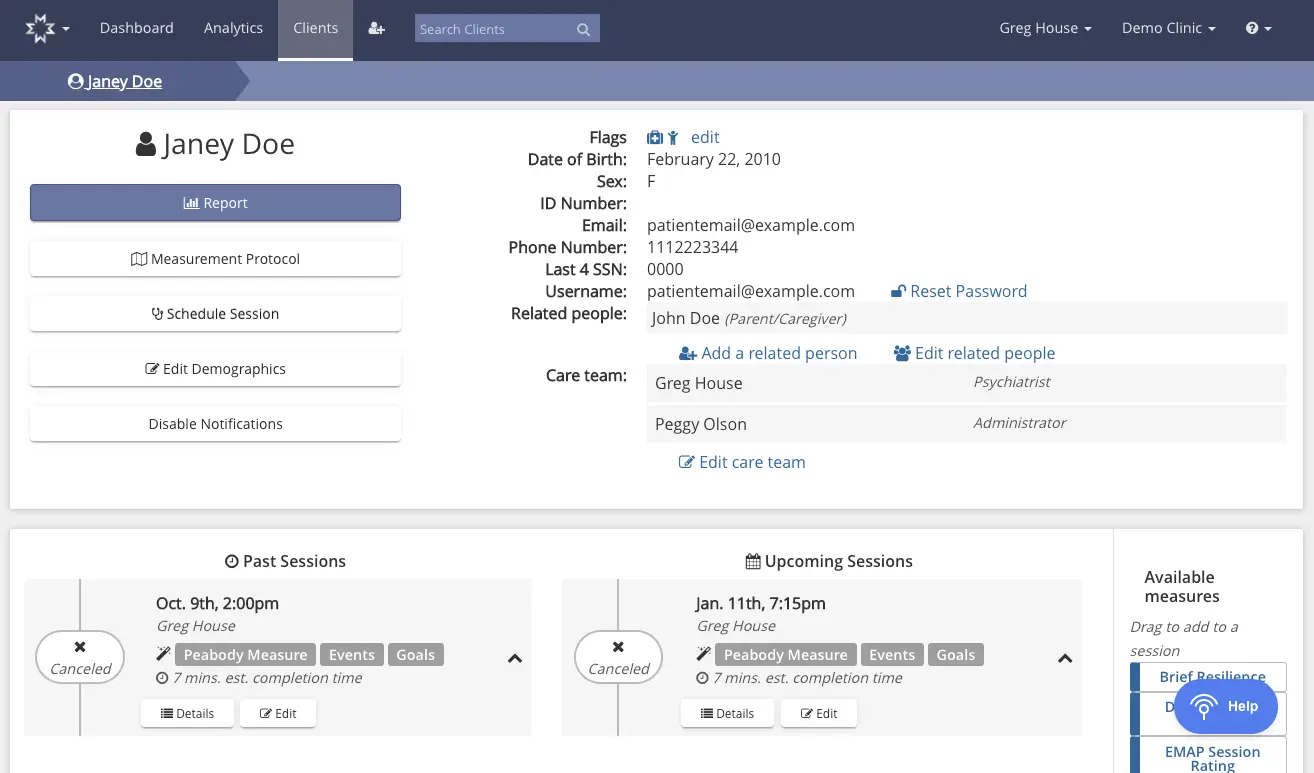The height and width of the screenshot is (773, 1314).
Task: Open the Greg House user menu
Action: (1045, 28)
